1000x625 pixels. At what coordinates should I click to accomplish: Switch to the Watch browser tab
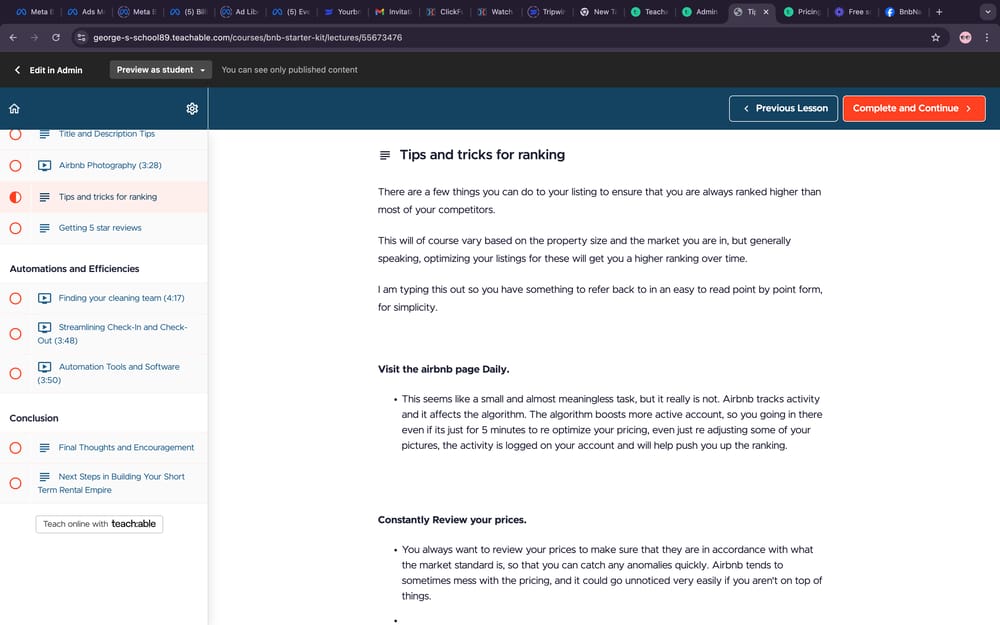pyautogui.click(x=496, y=11)
